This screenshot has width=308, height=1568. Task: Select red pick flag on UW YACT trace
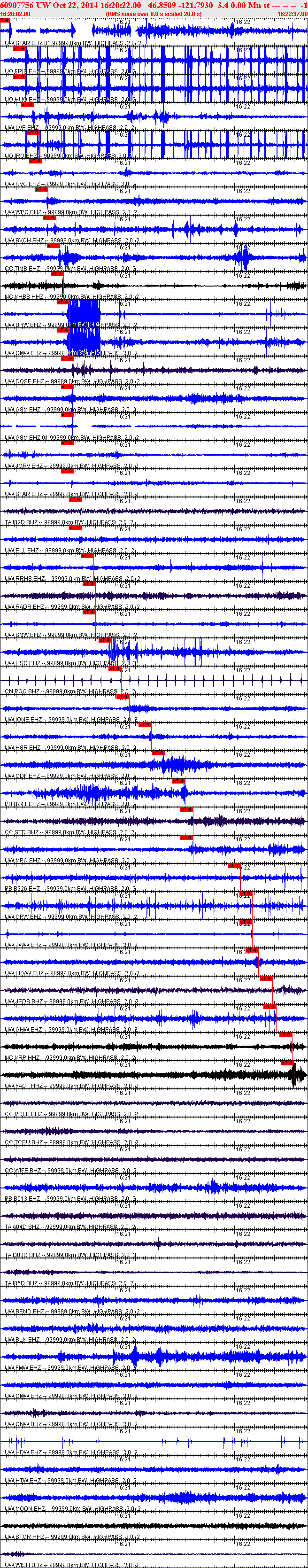pos(288,1063)
